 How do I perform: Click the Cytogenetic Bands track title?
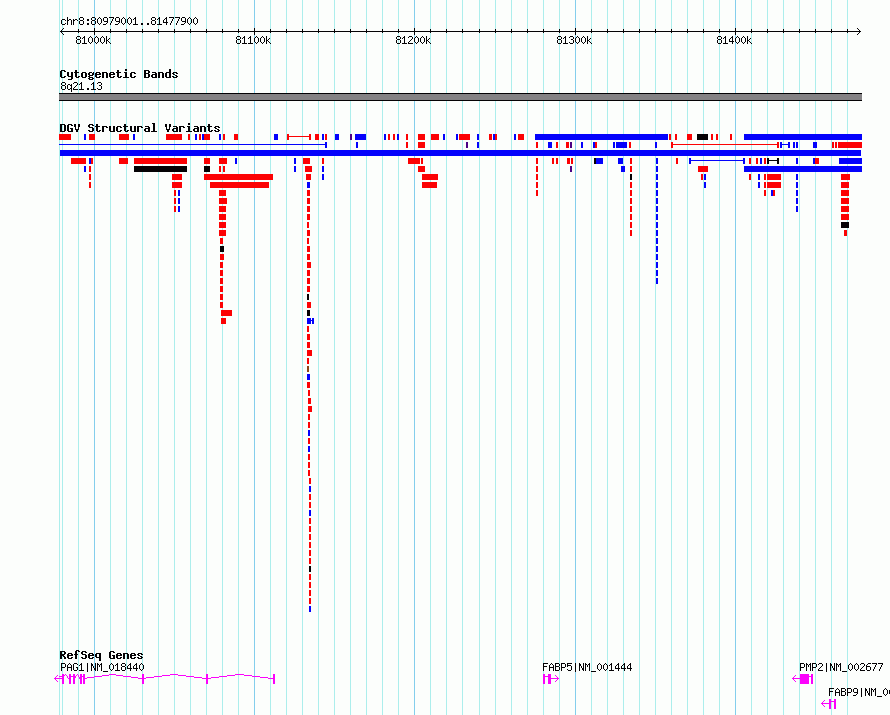tap(119, 74)
